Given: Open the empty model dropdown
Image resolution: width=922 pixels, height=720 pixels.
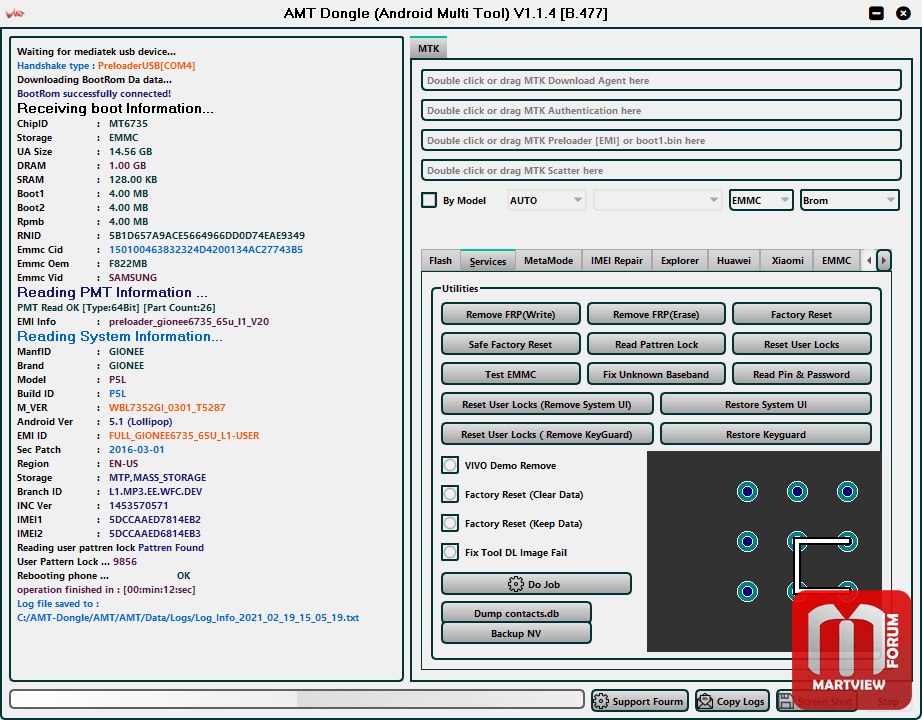Looking at the screenshot, I should tap(657, 201).
